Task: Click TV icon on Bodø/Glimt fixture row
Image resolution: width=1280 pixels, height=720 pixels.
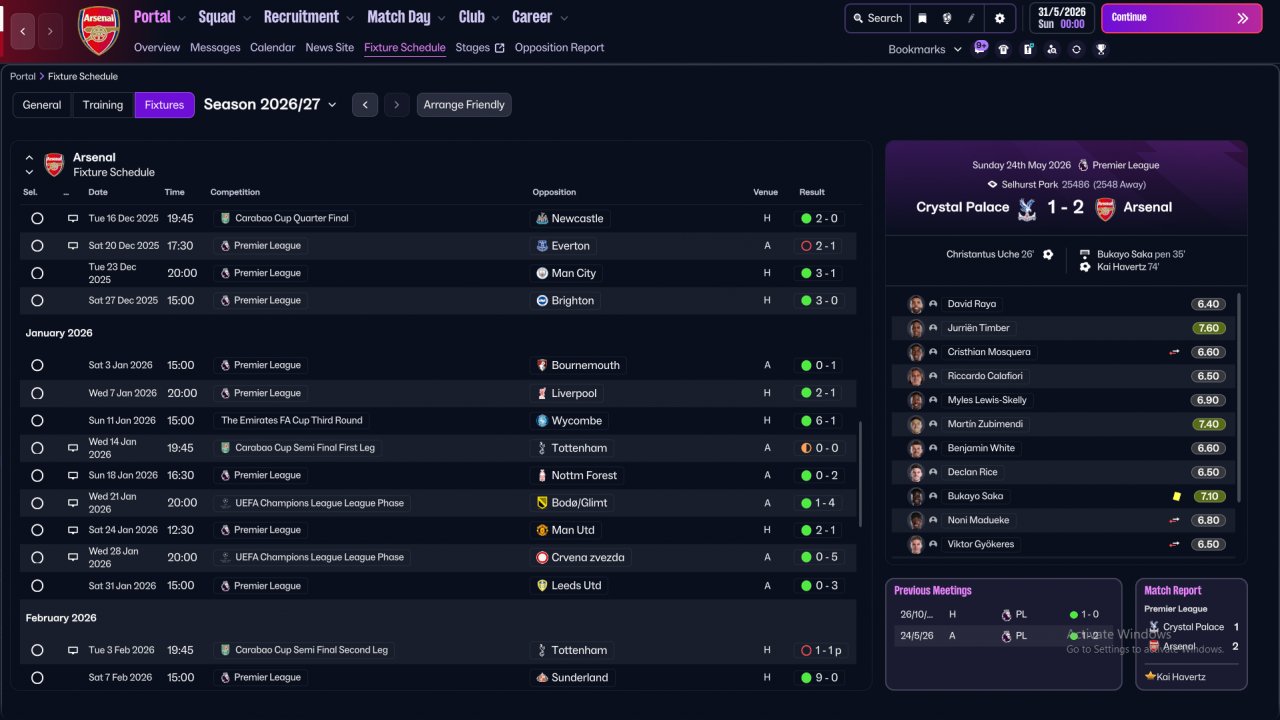Action: (73, 503)
